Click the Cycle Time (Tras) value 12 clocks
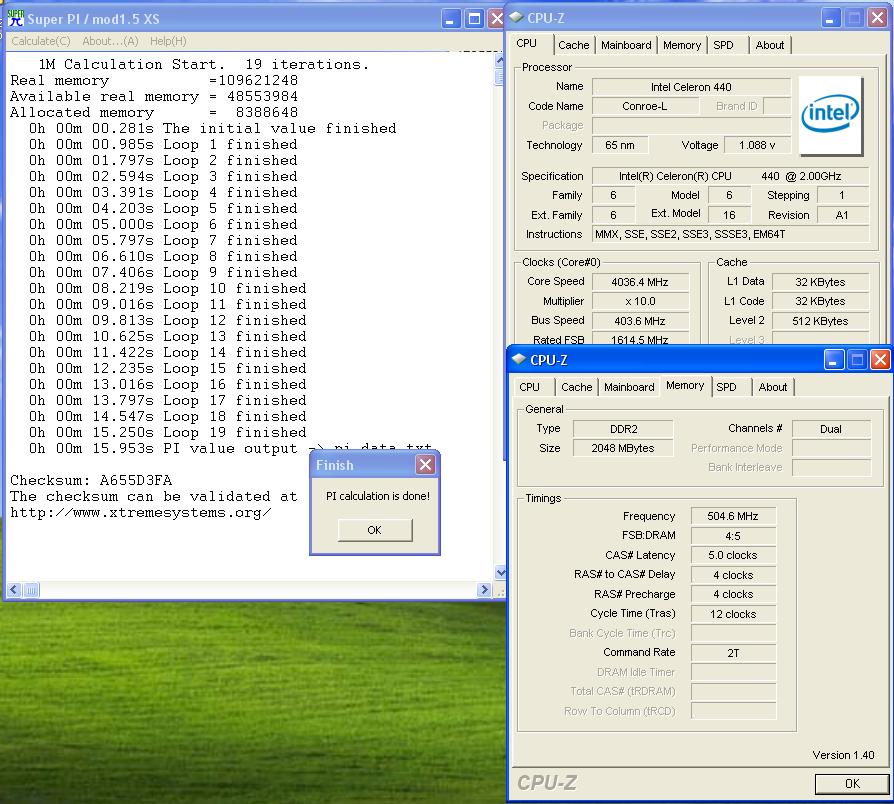Screen dimensions: 894x804 coord(733,614)
